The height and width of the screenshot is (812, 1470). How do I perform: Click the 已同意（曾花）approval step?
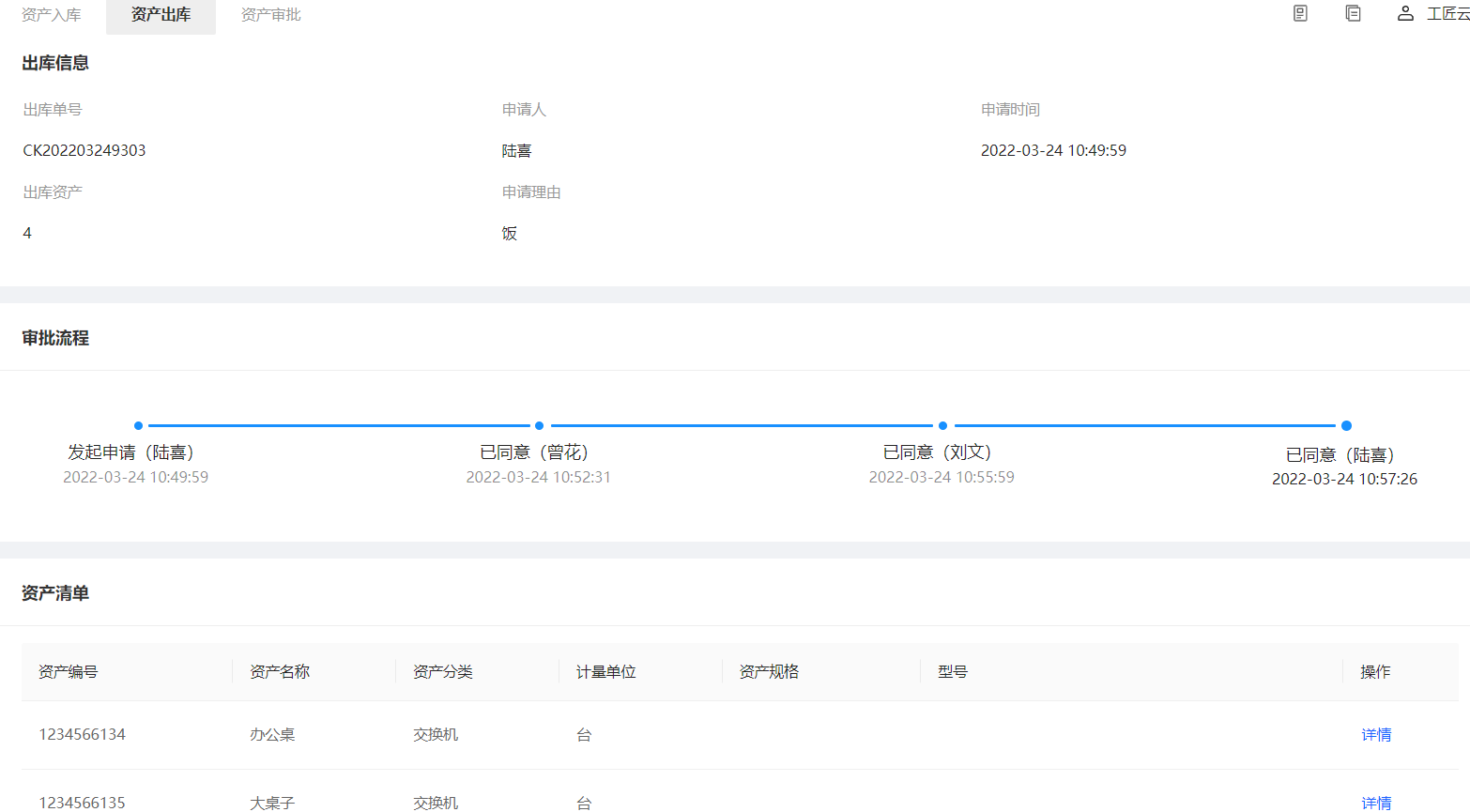(539, 452)
